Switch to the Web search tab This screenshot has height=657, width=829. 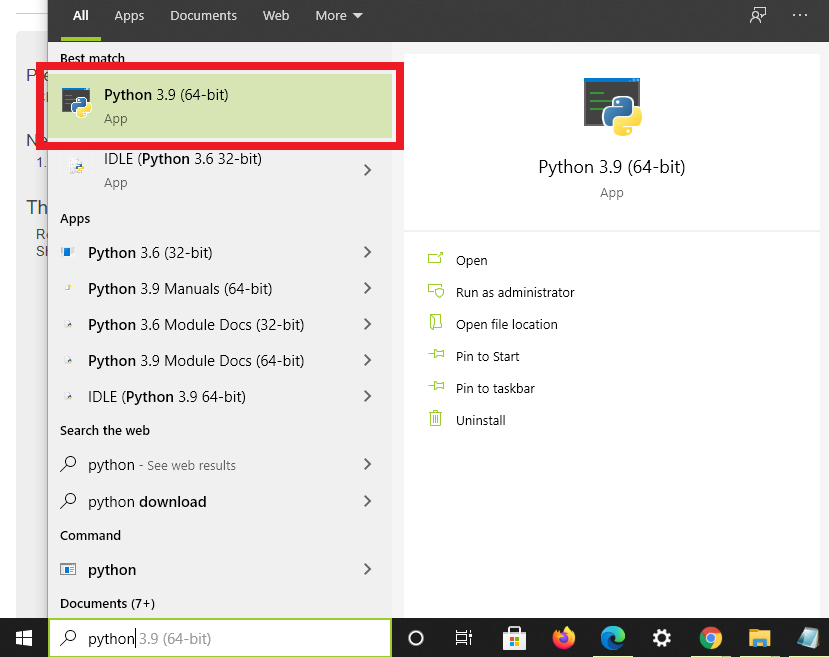coord(276,15)
